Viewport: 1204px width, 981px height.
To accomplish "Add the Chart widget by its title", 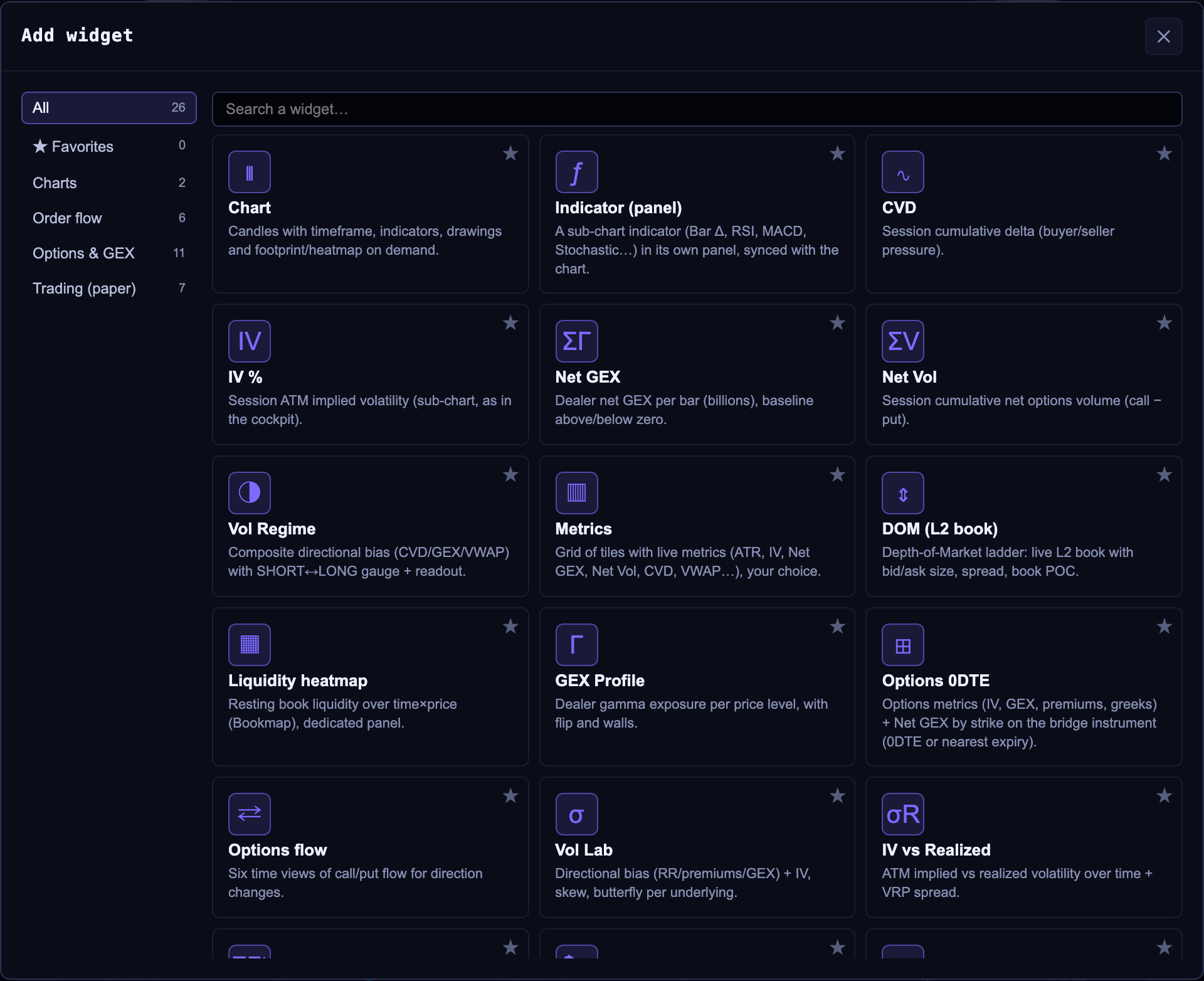I will 249,208.
